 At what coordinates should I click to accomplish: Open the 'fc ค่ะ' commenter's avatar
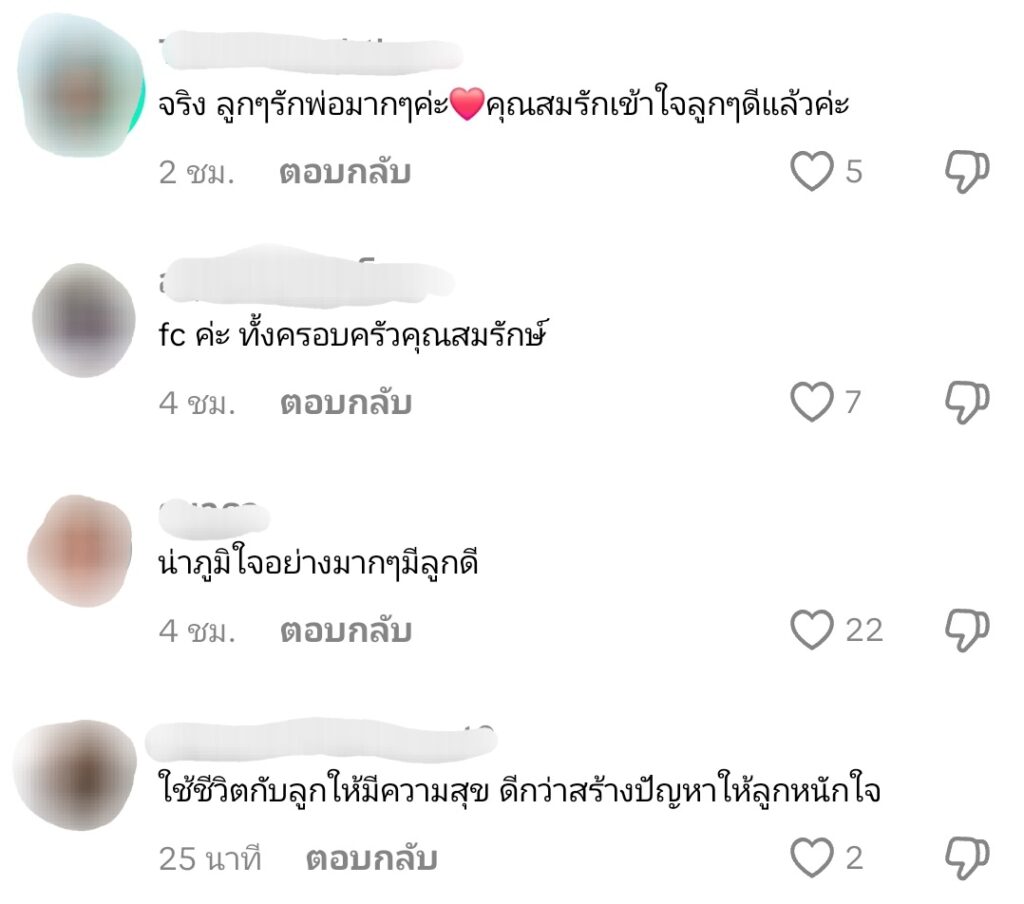(83, 320)
